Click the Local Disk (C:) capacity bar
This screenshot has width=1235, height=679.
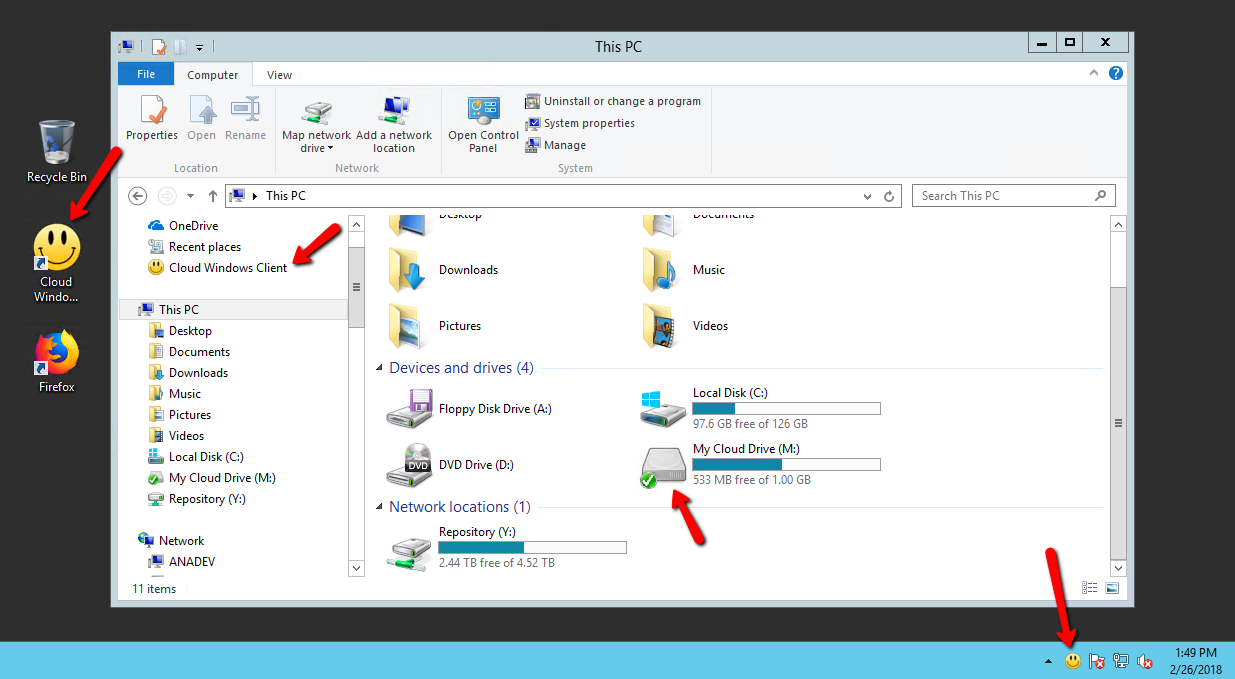(786, 408)
